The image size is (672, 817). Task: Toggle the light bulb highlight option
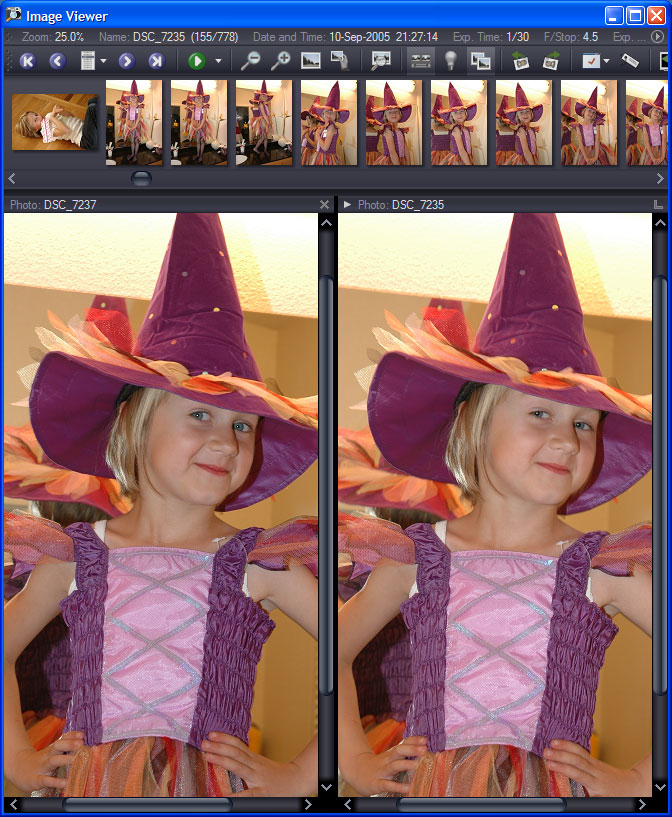click(x=451, y=61)
